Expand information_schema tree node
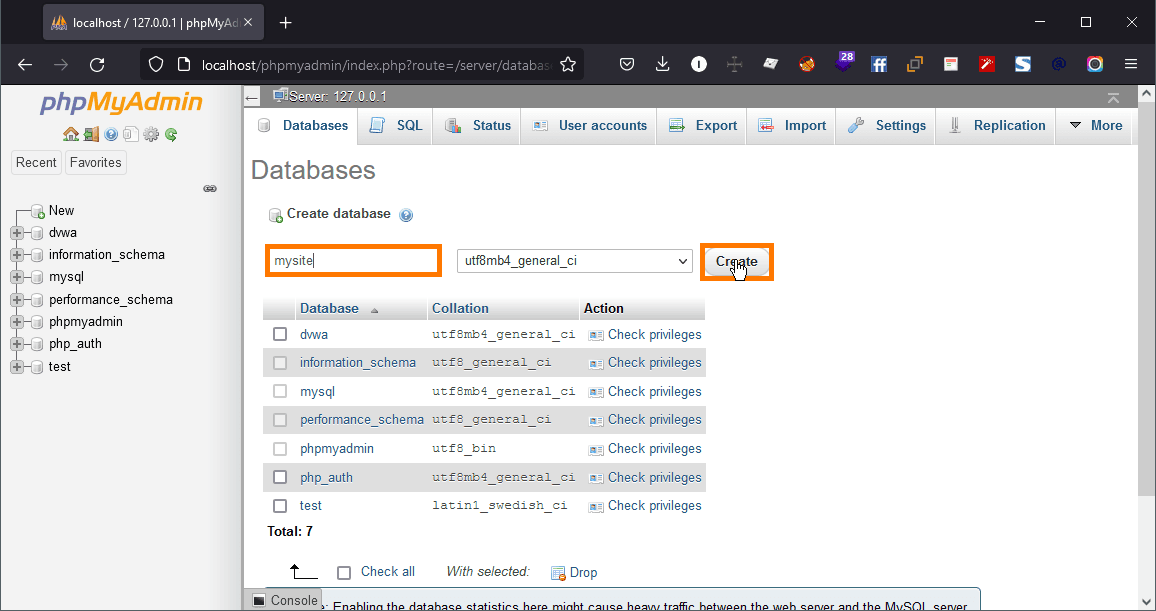Screen dimensions: 1156x611 click(x=16, y=255)
